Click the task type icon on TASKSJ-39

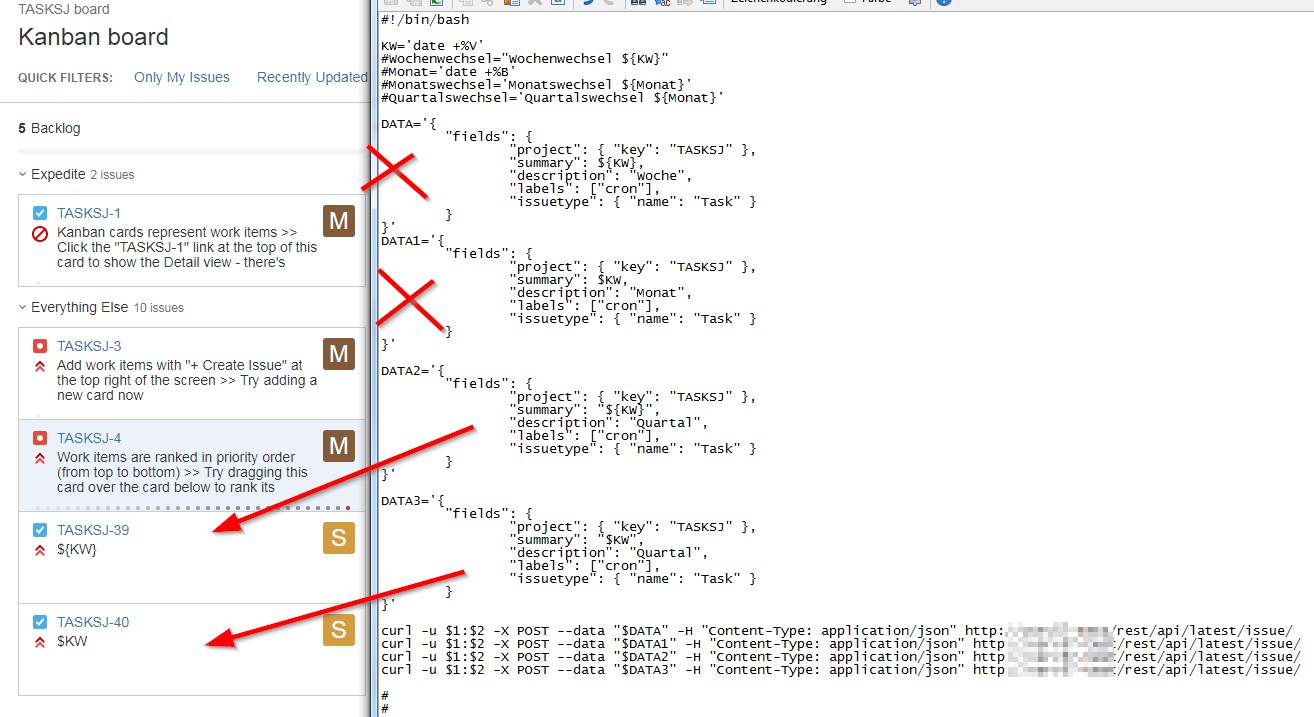pos(40,530)
